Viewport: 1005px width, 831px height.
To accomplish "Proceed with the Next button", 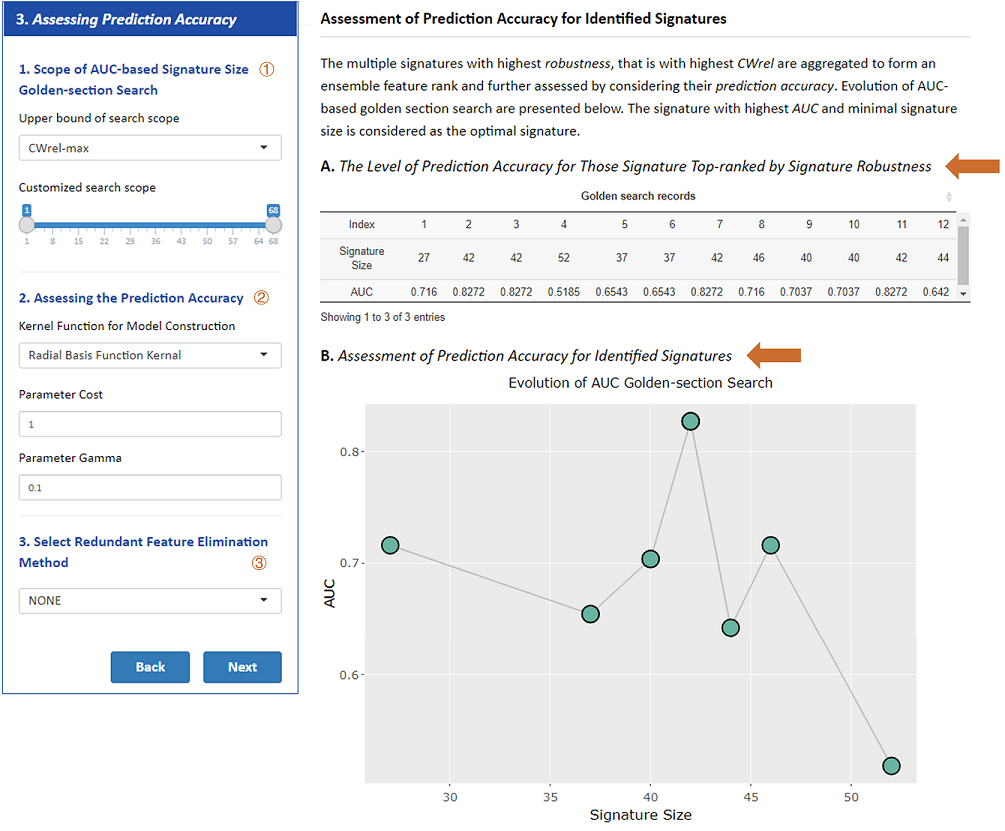I will tap(242, 667).
